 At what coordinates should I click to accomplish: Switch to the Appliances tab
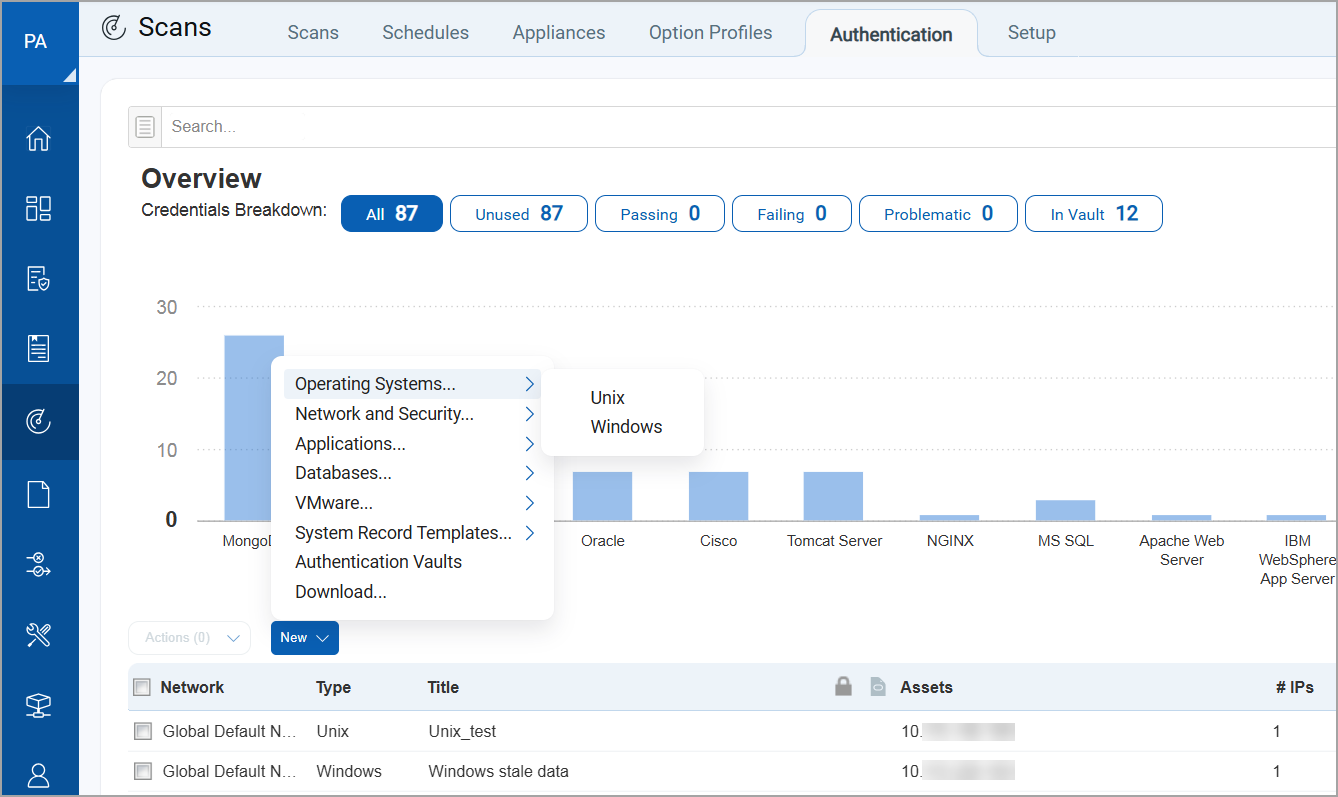click(559, 33)
